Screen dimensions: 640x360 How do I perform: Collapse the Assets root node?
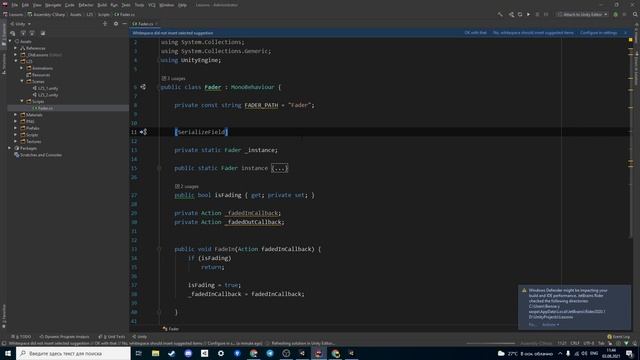pyautogui.click(x=10, y=41)
